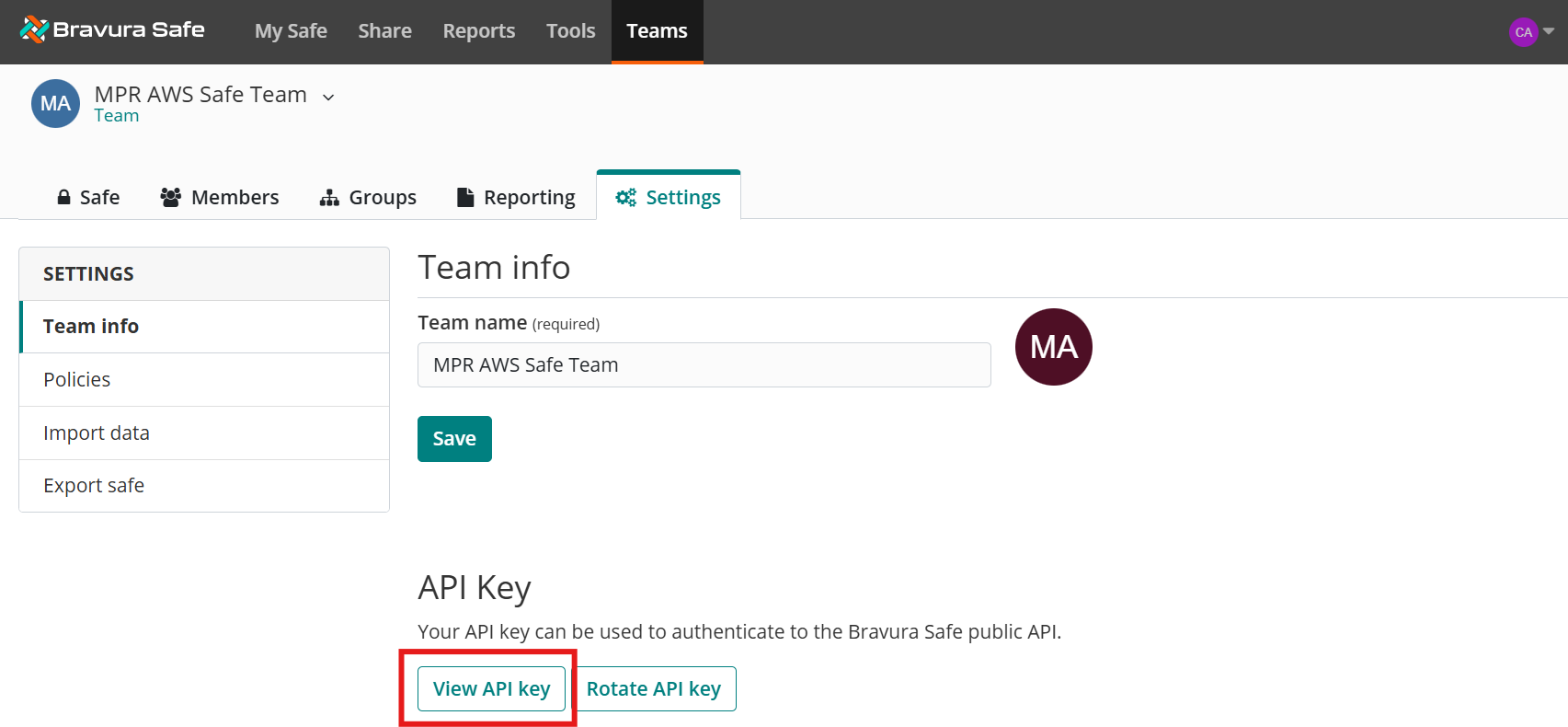Viewport: 1568px width, 727px height.
Task: Open Policies in the settings sidebar
Action: [x=204, y=380]
